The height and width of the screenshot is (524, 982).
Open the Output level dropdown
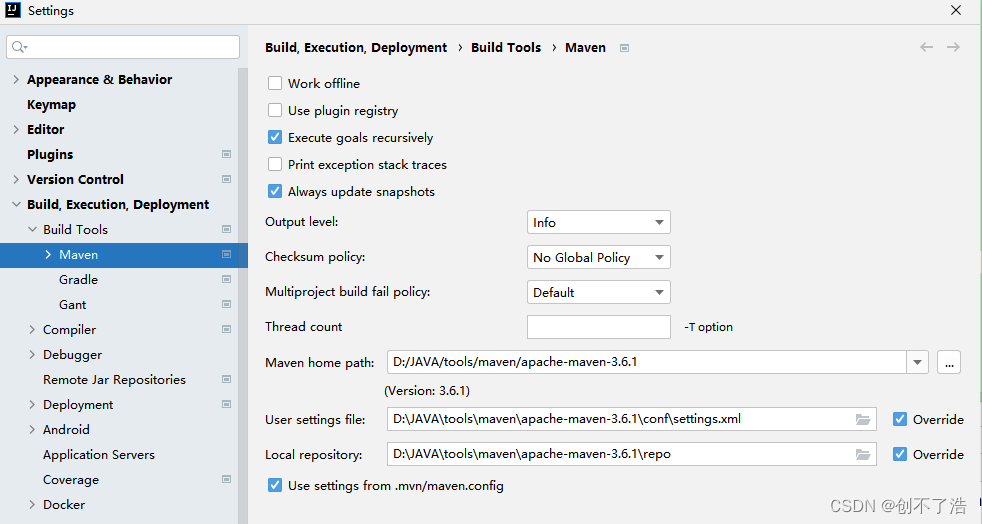tap(598, 223)
